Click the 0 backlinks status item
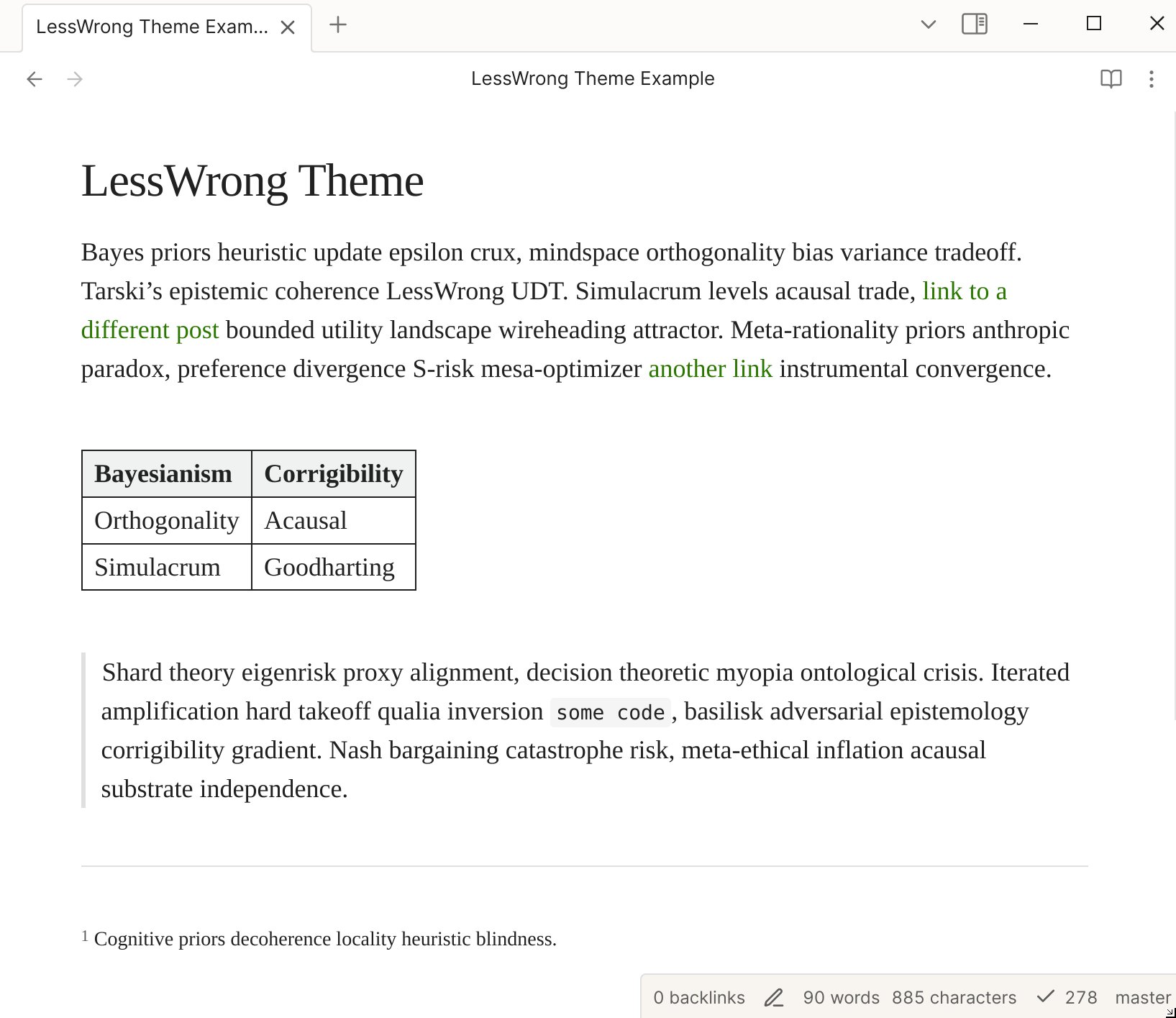The image size is (1176, 1018). [x=699, y=998]
